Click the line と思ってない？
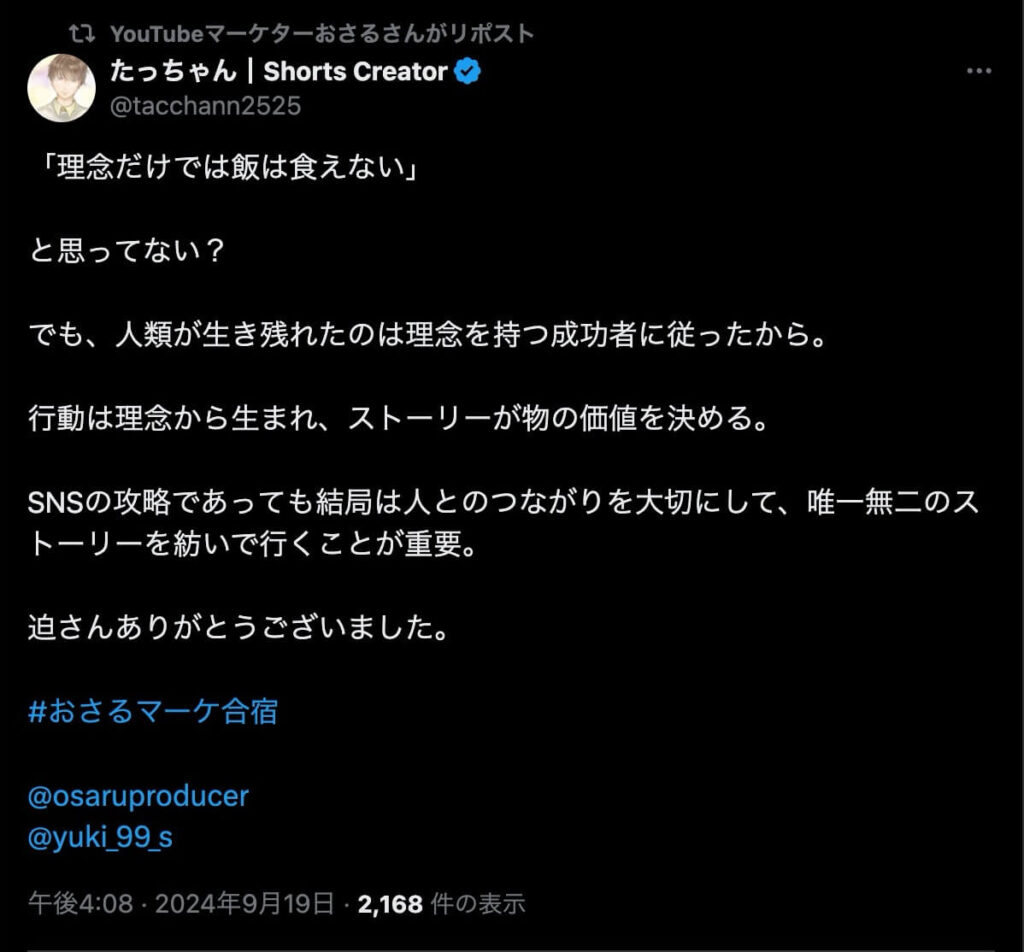Screen dimensions: 1024x952 click(127, 251)
